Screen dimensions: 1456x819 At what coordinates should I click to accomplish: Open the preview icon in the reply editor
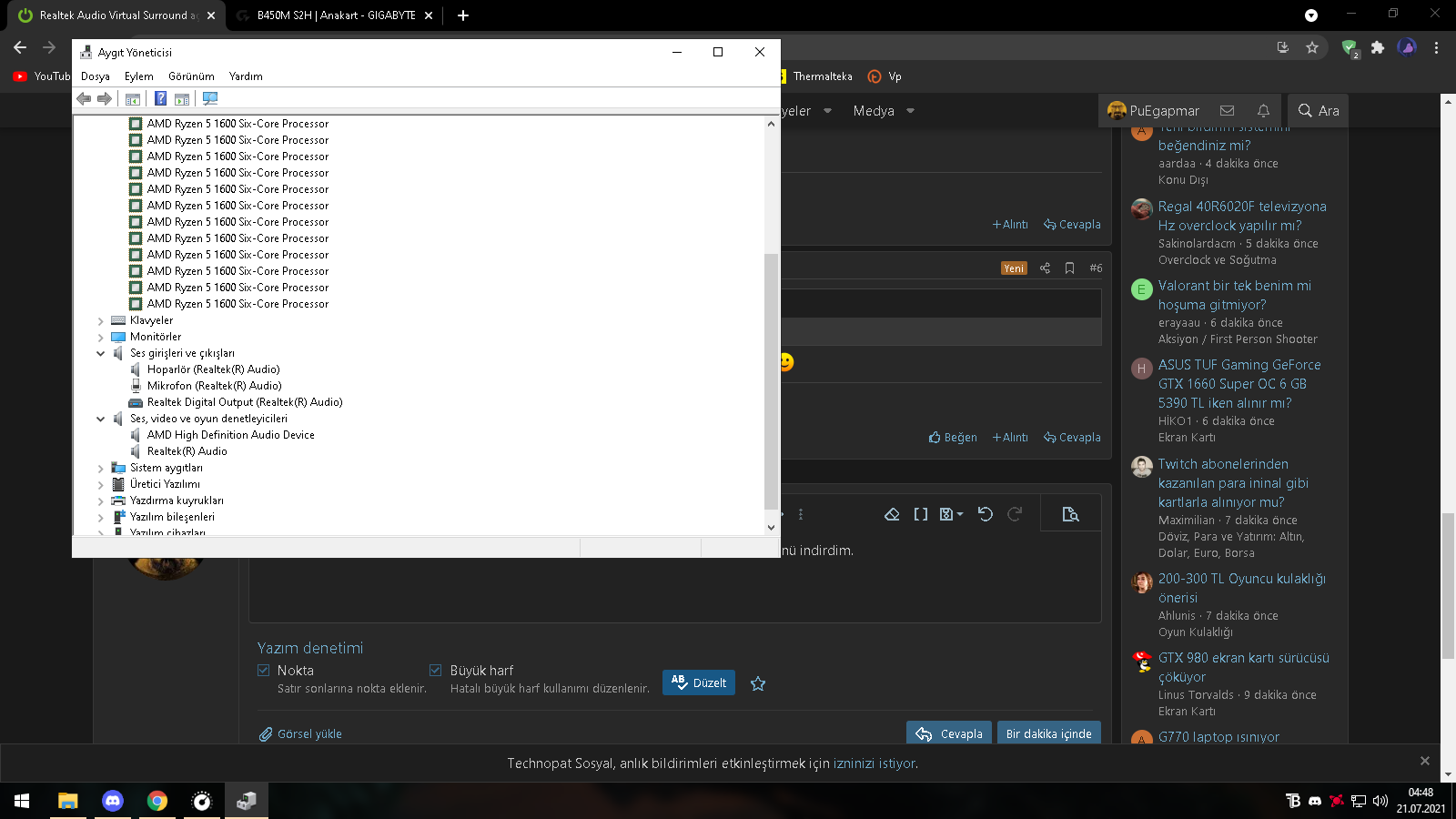tap(1071, 514)
